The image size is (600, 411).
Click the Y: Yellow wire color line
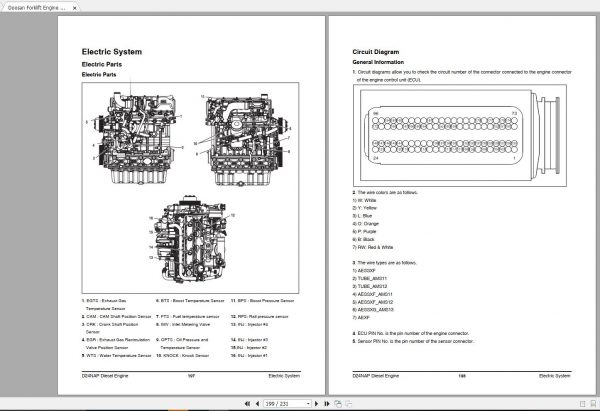(365, 208)
